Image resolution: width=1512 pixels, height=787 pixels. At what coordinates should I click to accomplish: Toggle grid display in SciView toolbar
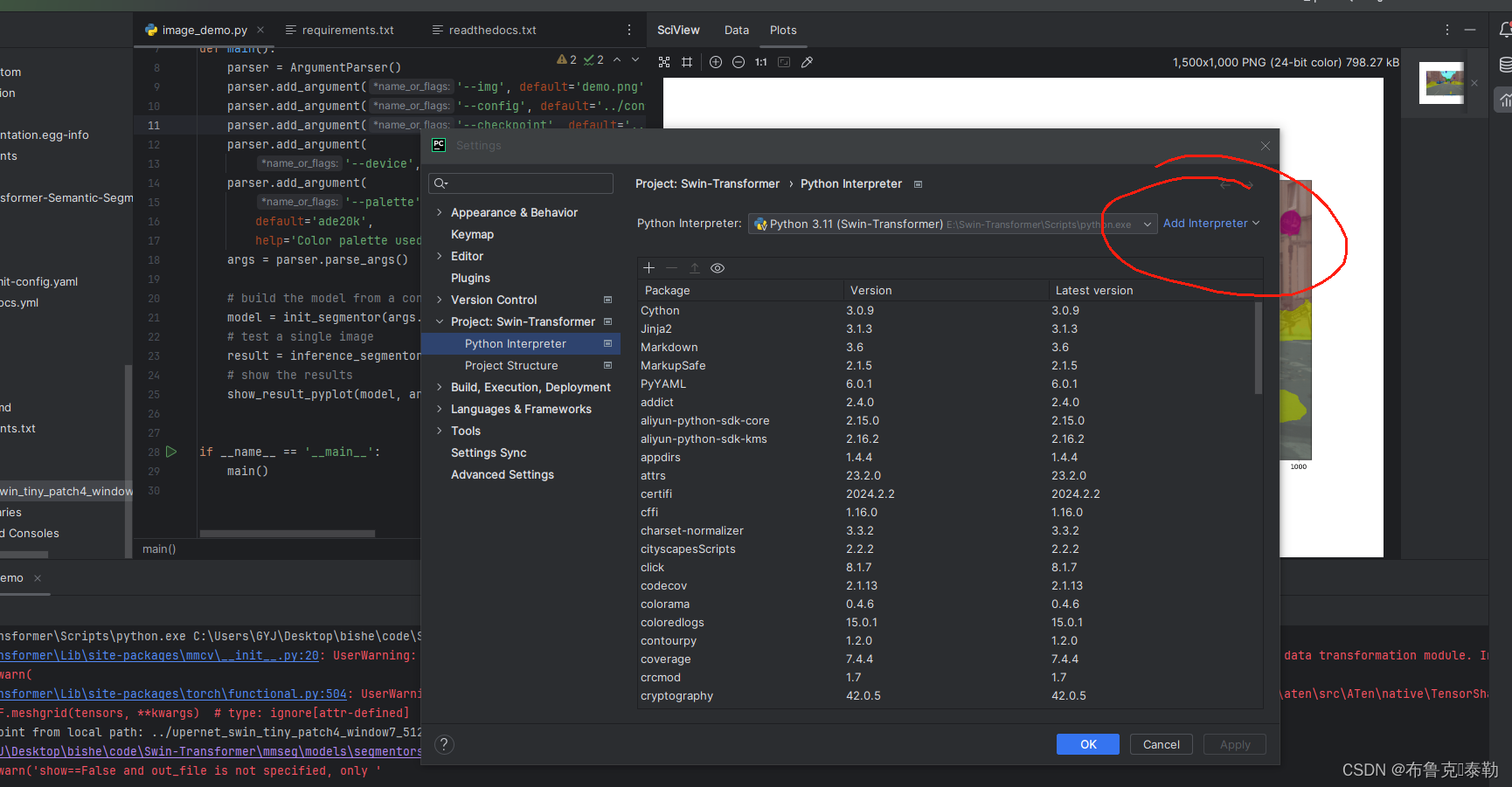[x=687, y=62]
